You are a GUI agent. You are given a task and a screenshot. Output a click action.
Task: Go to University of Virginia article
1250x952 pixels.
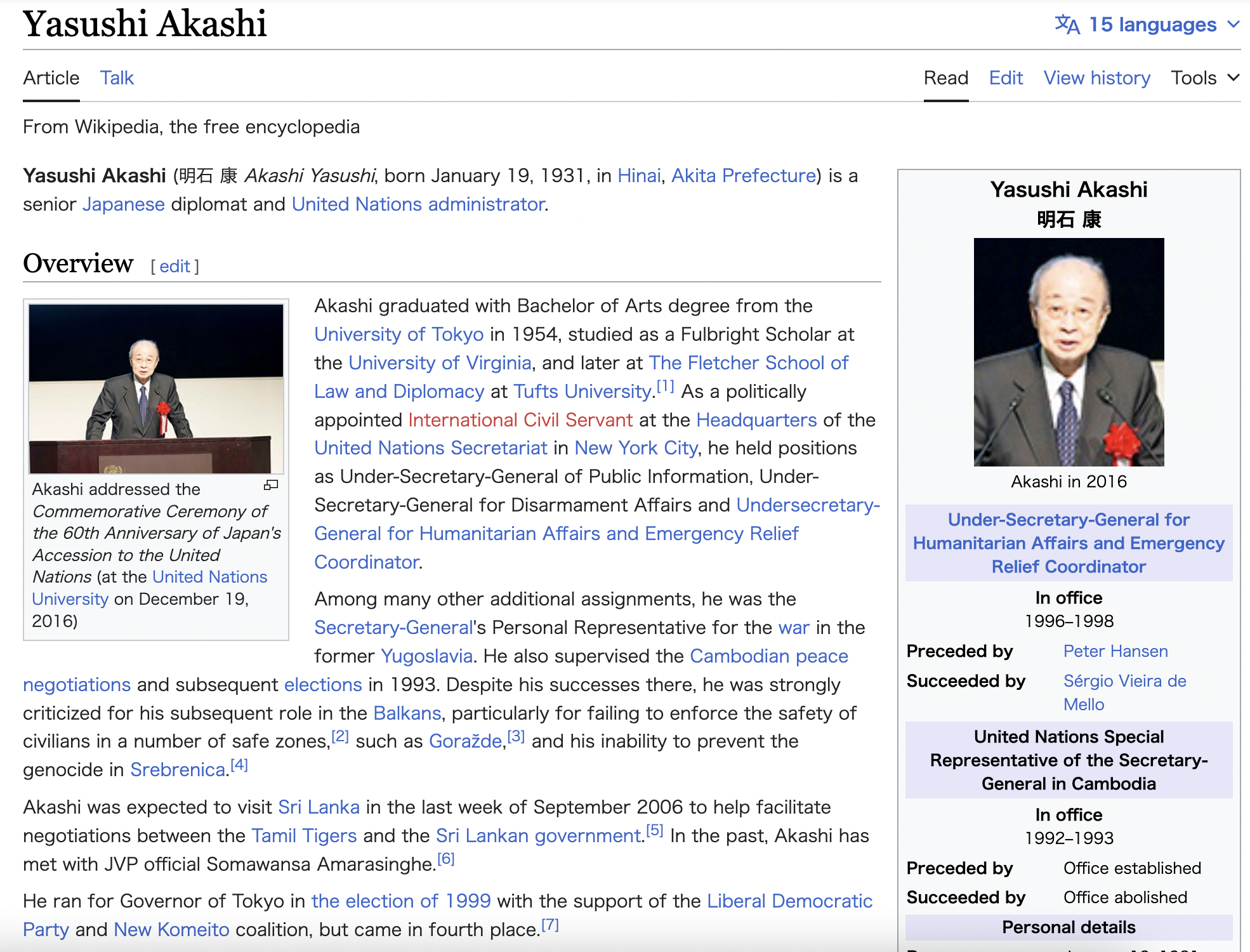pos(440,363)
